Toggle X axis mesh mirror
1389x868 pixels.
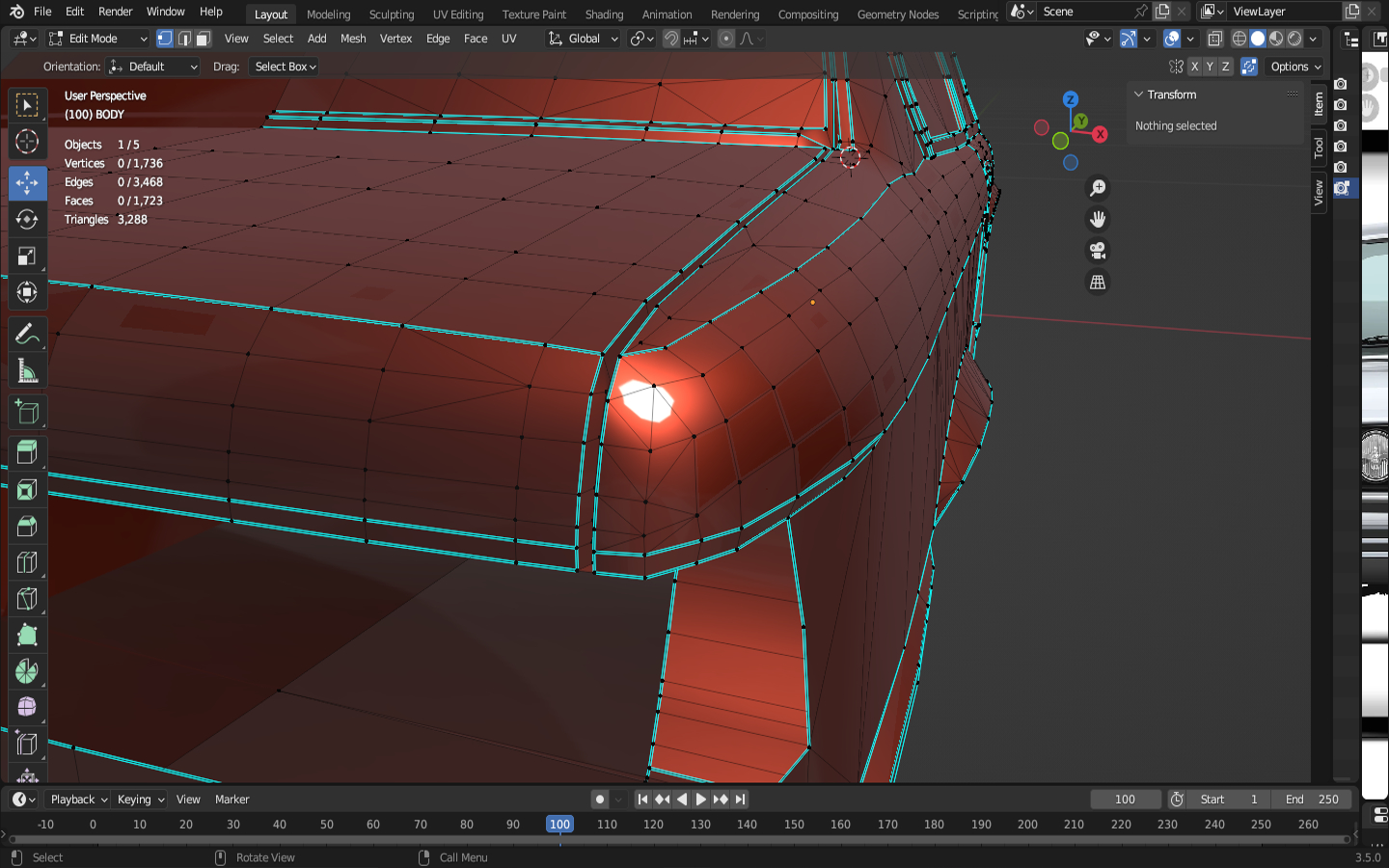(1194, 67)
